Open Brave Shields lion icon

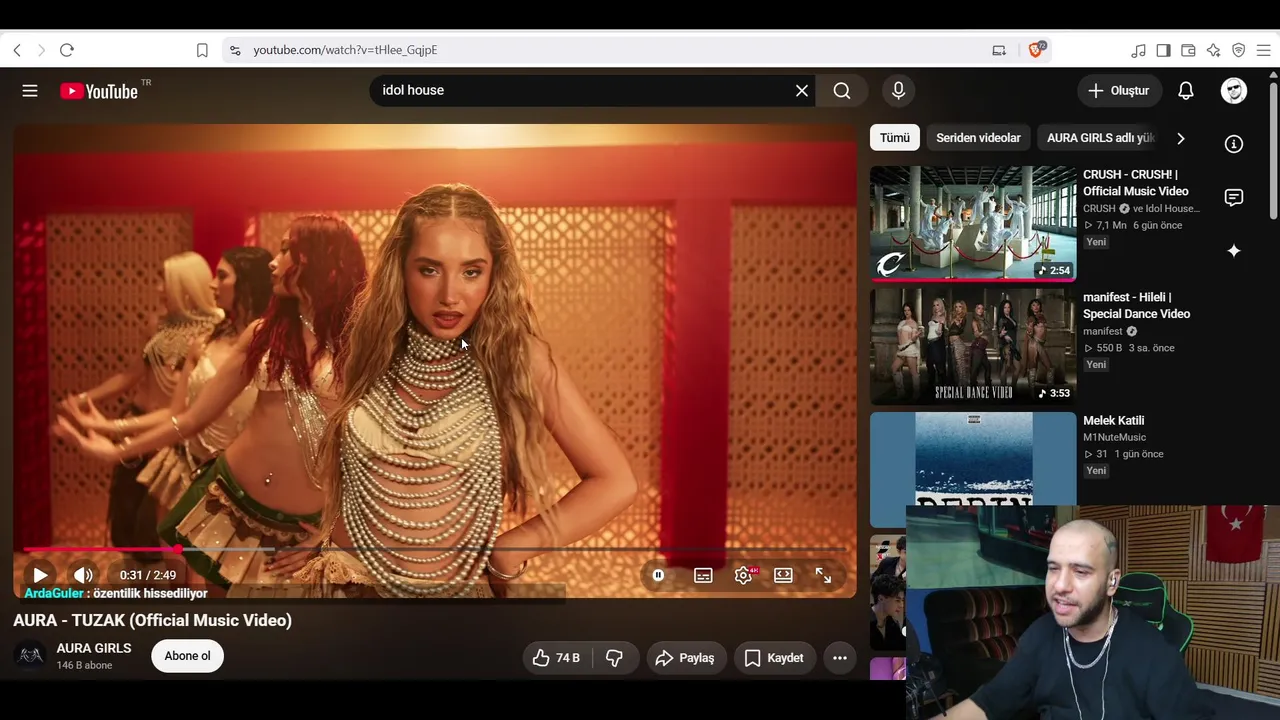1036,50
